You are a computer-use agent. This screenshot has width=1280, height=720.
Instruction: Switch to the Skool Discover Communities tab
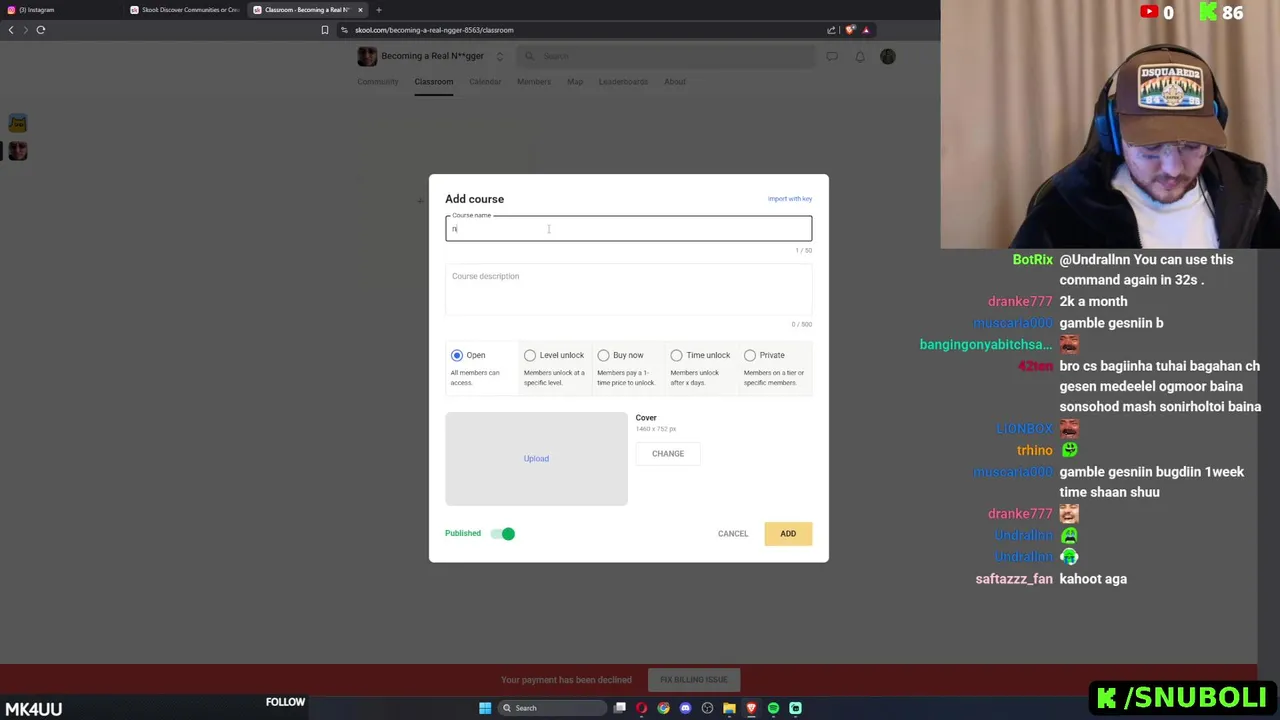click(186, 10)
